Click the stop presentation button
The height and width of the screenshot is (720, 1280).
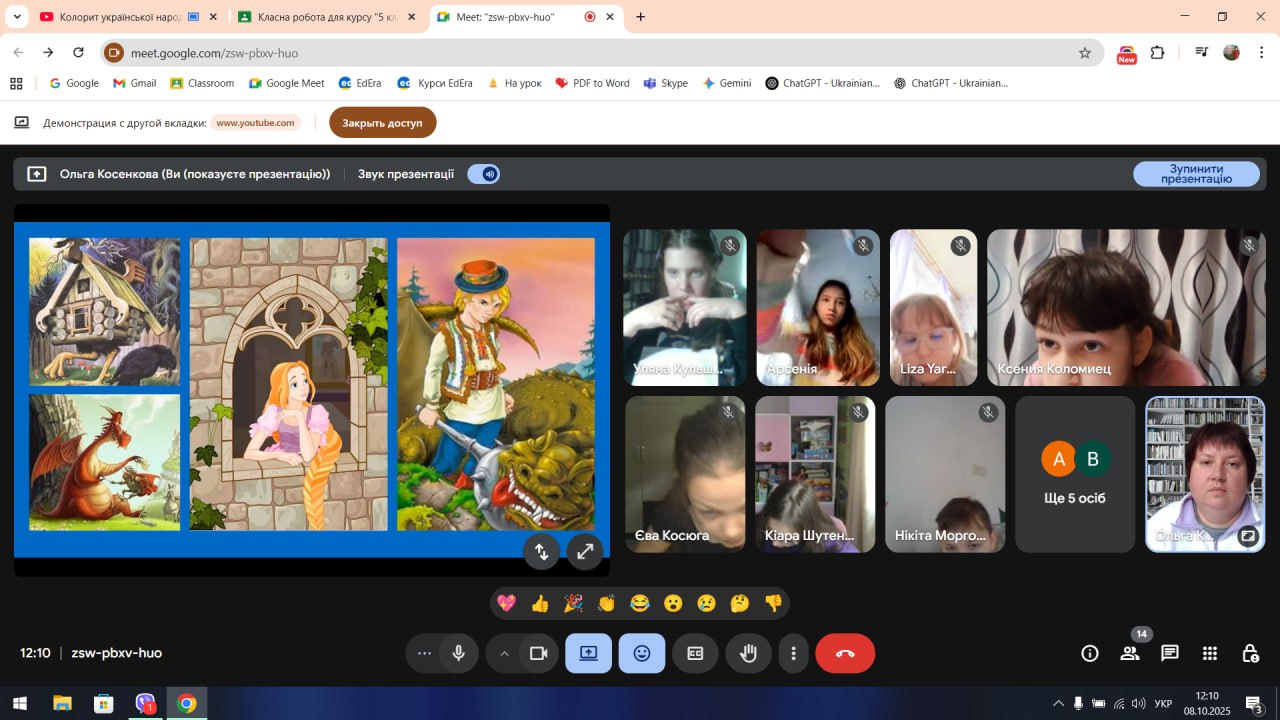[1196, 174]
